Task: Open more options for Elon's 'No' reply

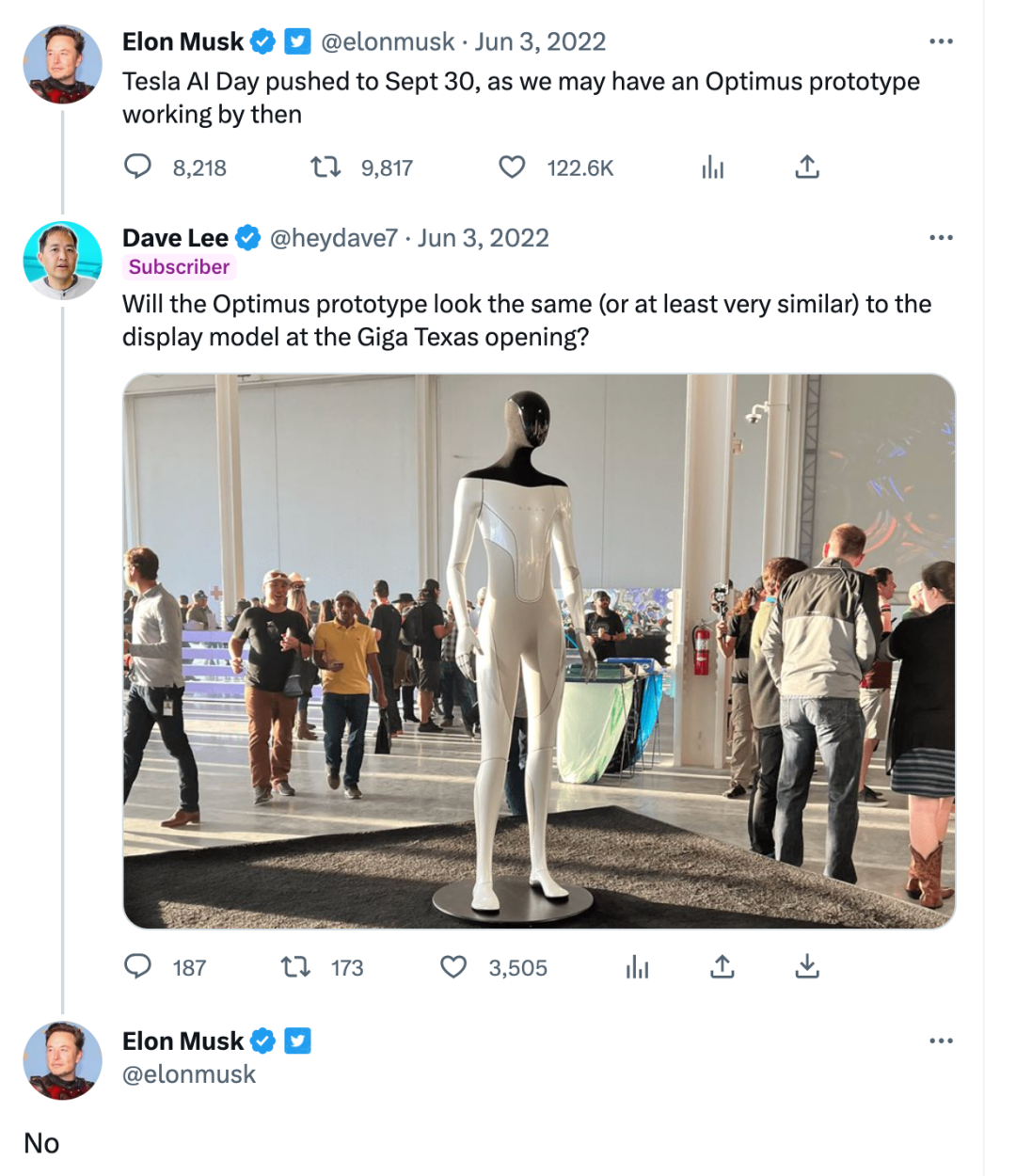Action: tap(941, 1041)
